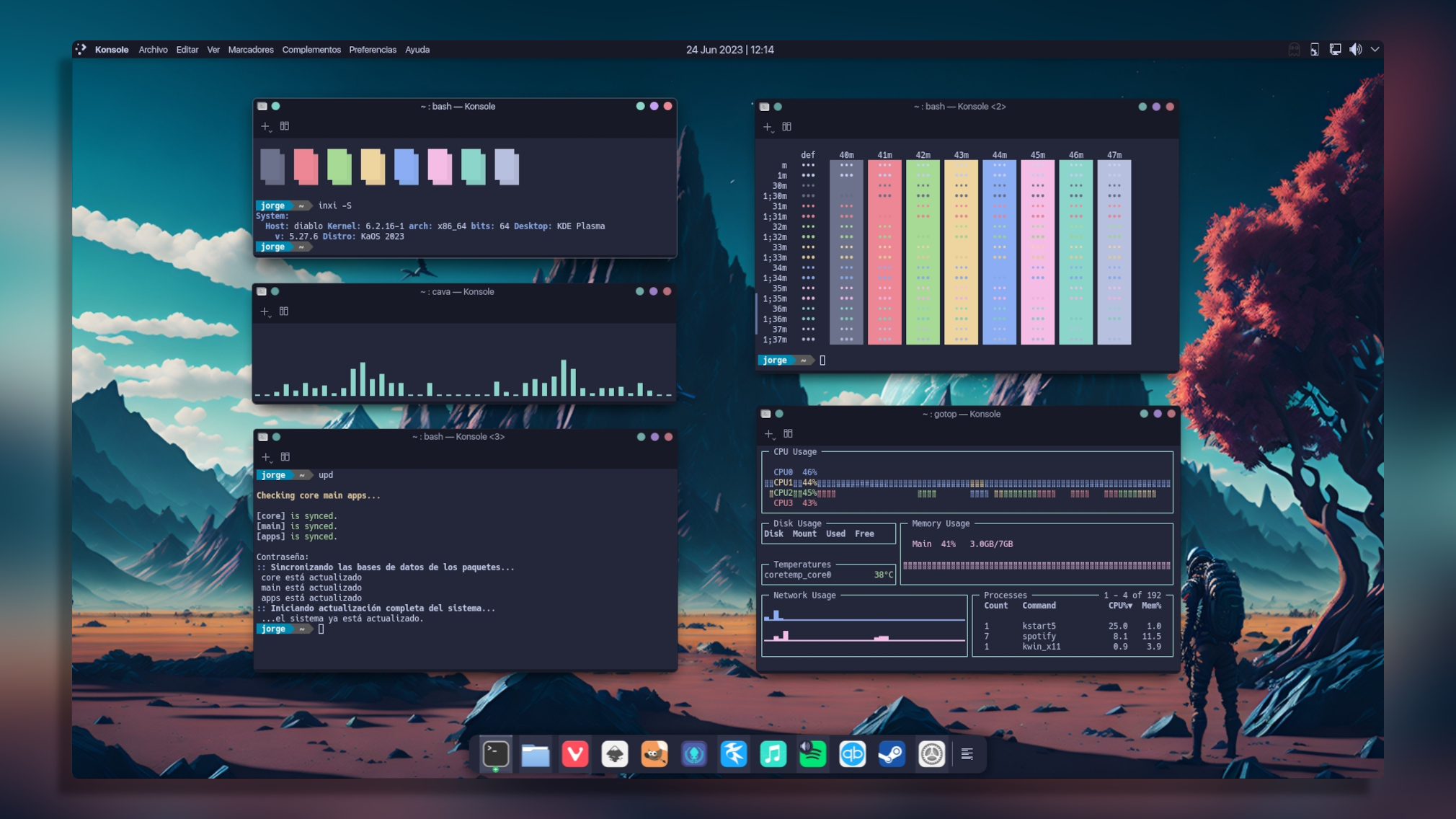The width and height of the screenshot is (1456, 819).
Task: Open the device settings tray icon
Action: [1315, 49]
